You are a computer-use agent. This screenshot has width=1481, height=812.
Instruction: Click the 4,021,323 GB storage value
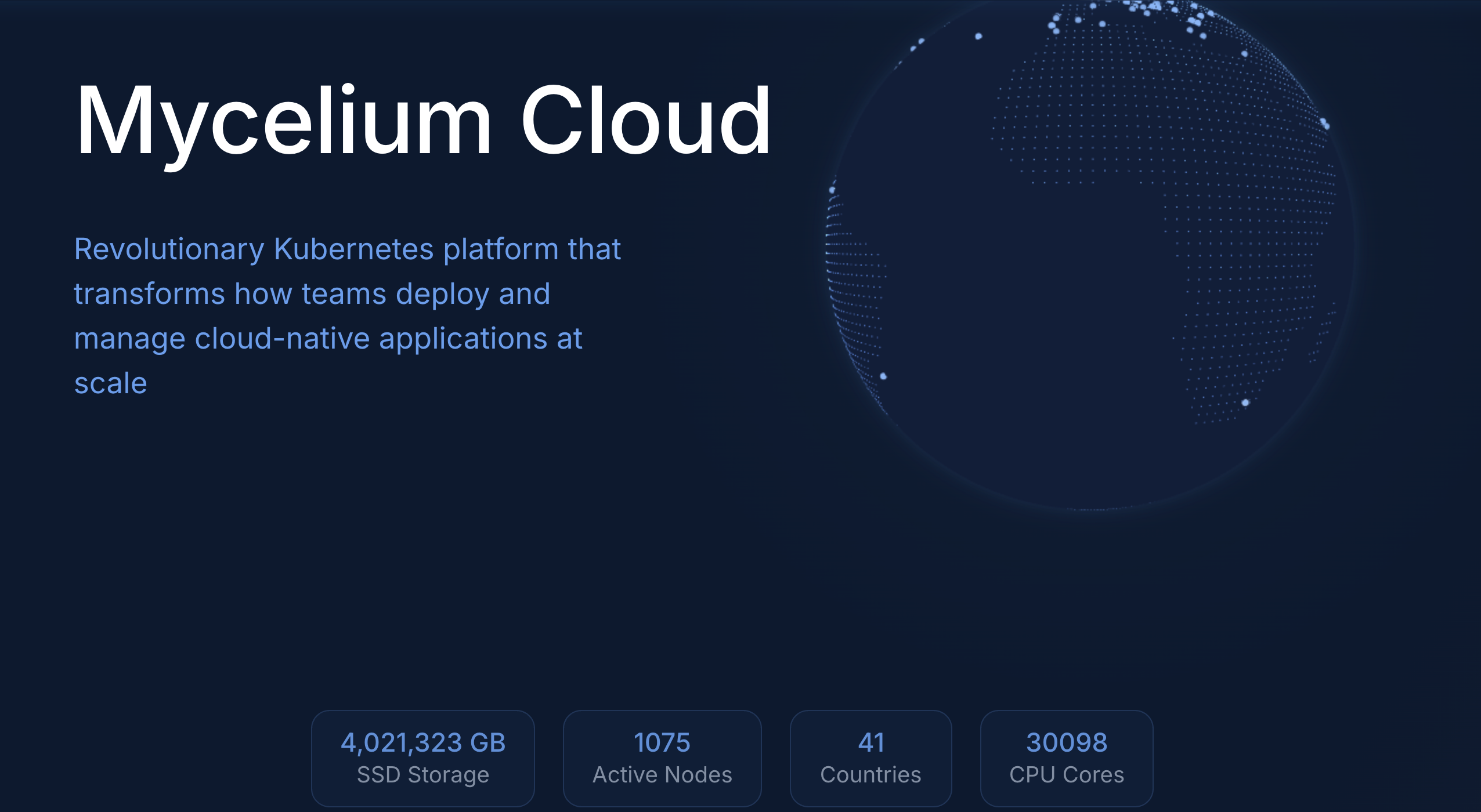pyautogui.click(x=423, y=742)
